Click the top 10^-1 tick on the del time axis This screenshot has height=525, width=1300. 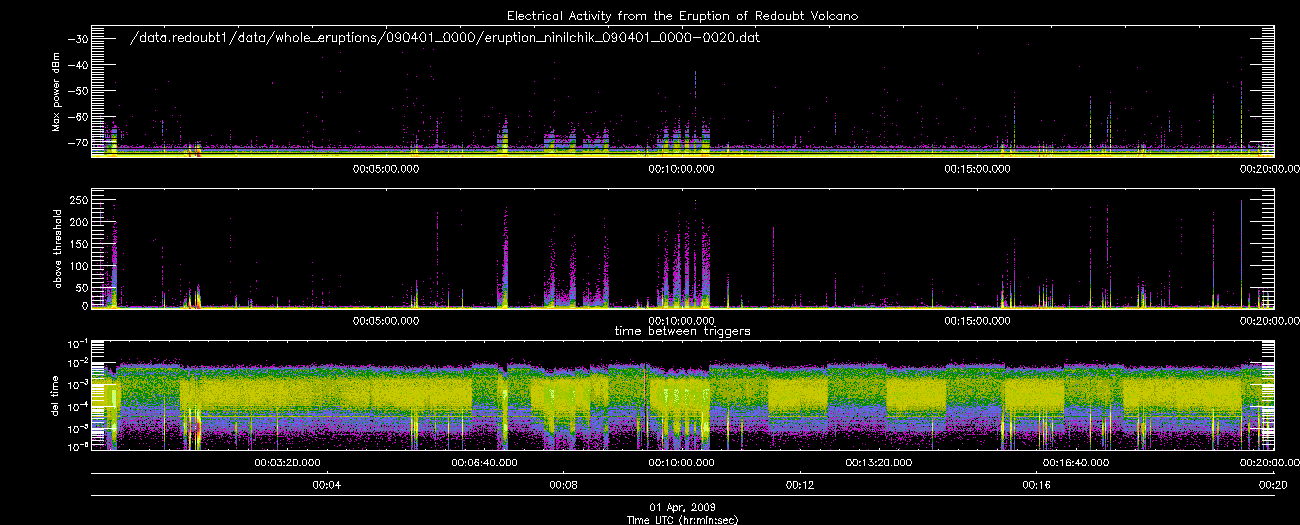point(77,344)
